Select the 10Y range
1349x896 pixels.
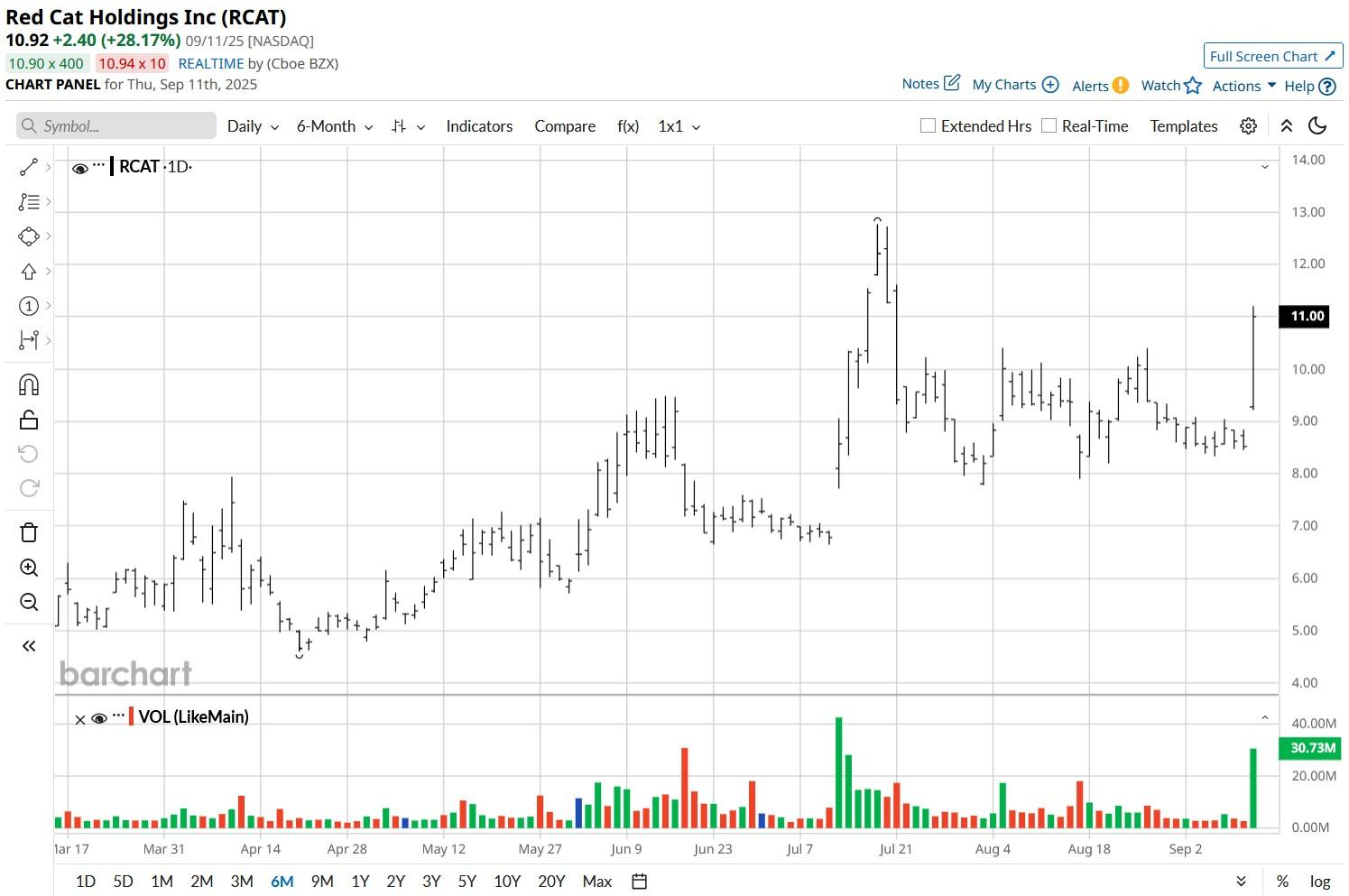pos(507,882)
